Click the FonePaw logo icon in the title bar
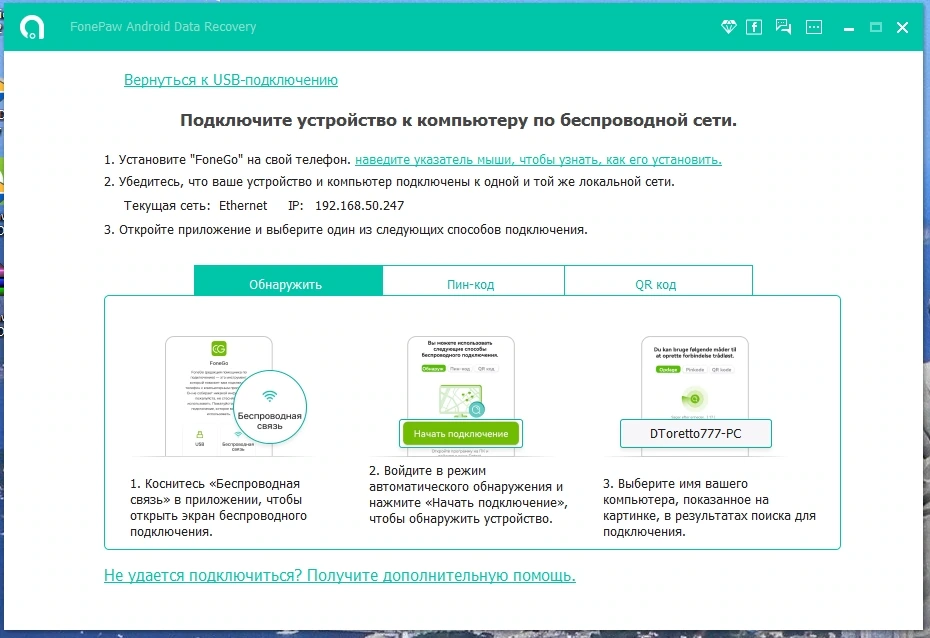The height and width of the screenshot is (638, 930). (31, 27)
